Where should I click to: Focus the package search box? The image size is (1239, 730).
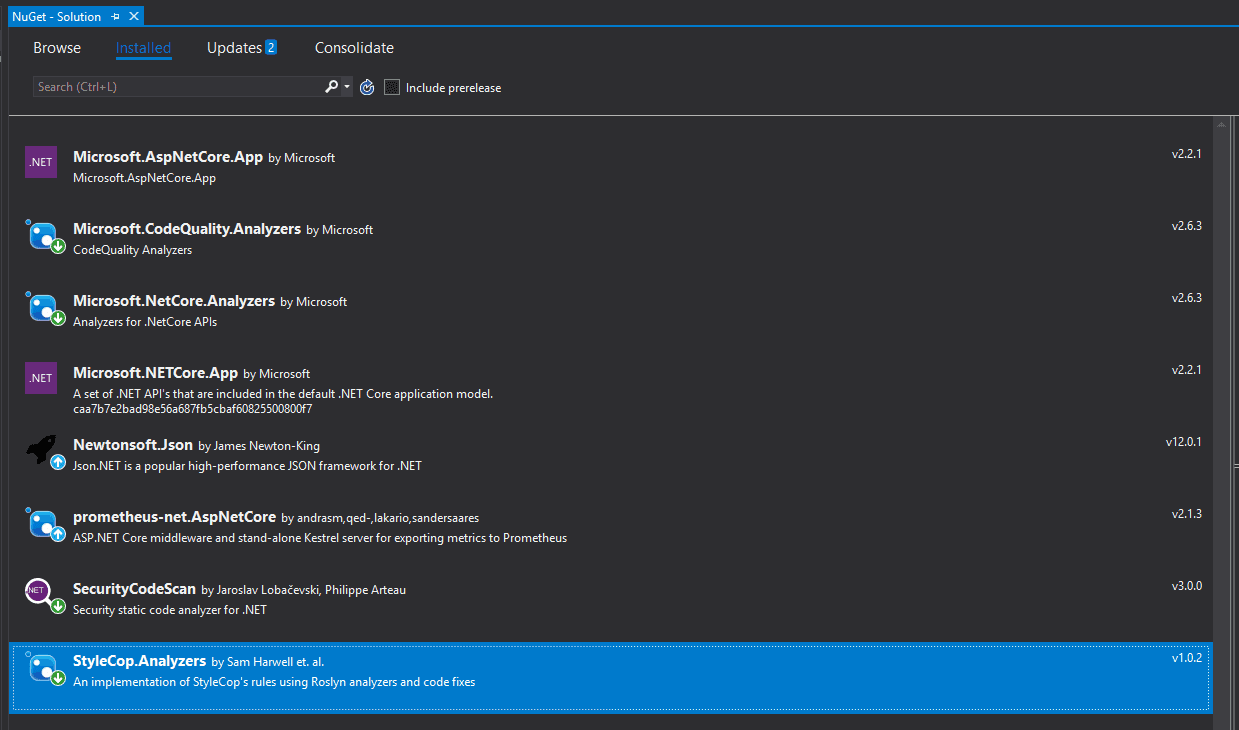[x=177, y=87]
